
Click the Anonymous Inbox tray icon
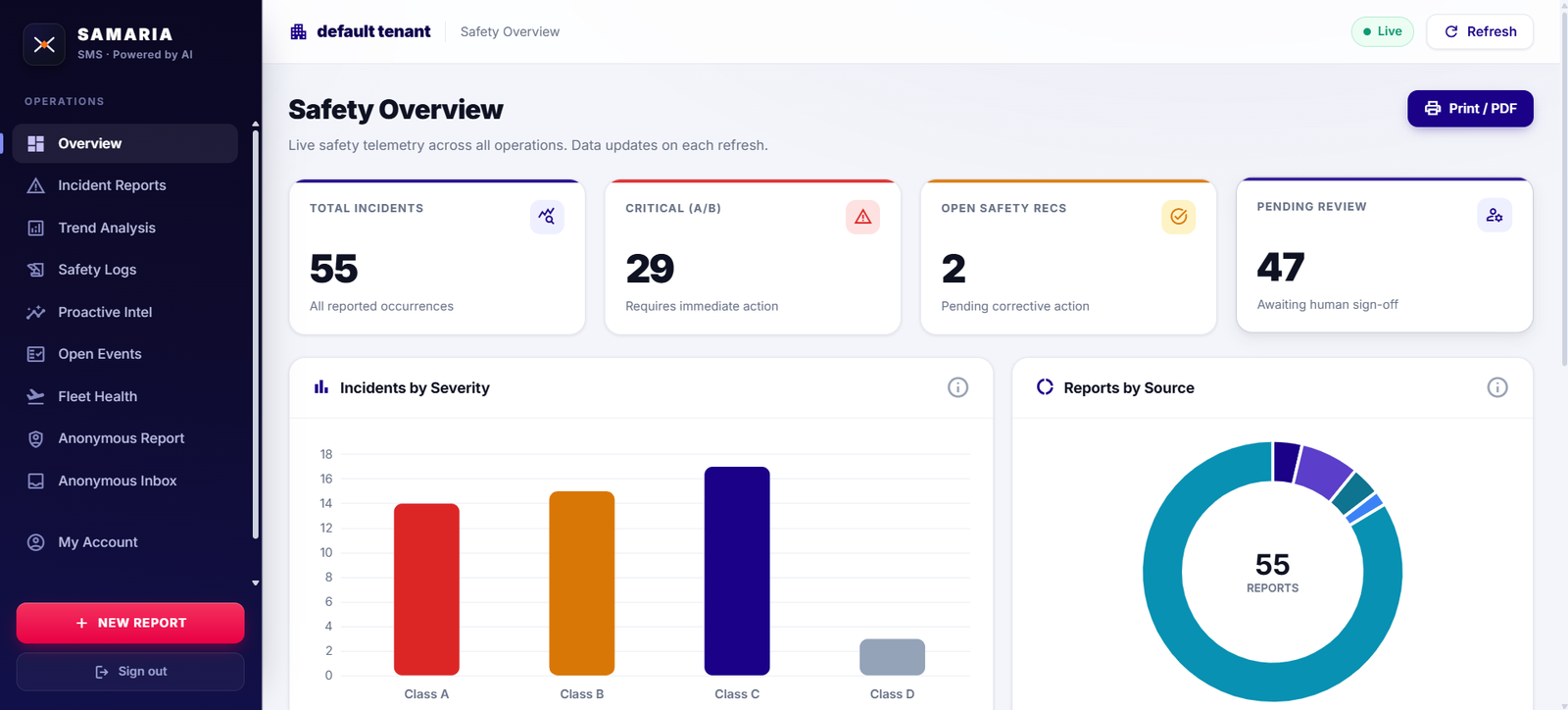tap(36, 481)
